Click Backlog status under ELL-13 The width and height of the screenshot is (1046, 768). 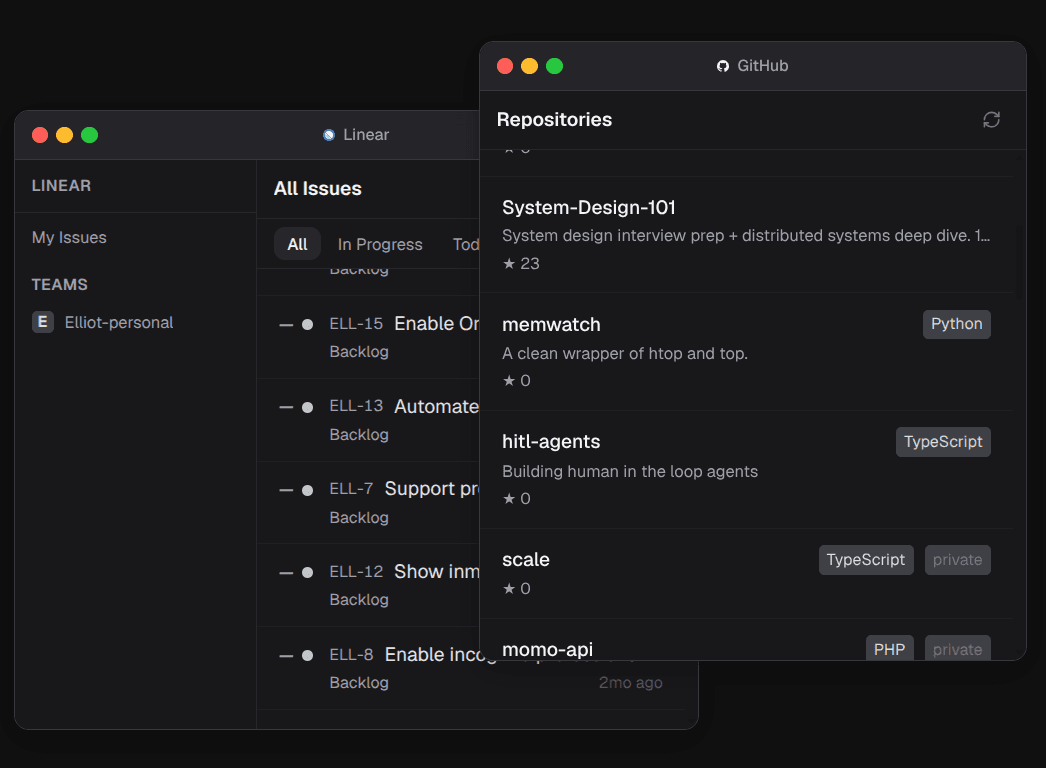(x=359, y=434)
